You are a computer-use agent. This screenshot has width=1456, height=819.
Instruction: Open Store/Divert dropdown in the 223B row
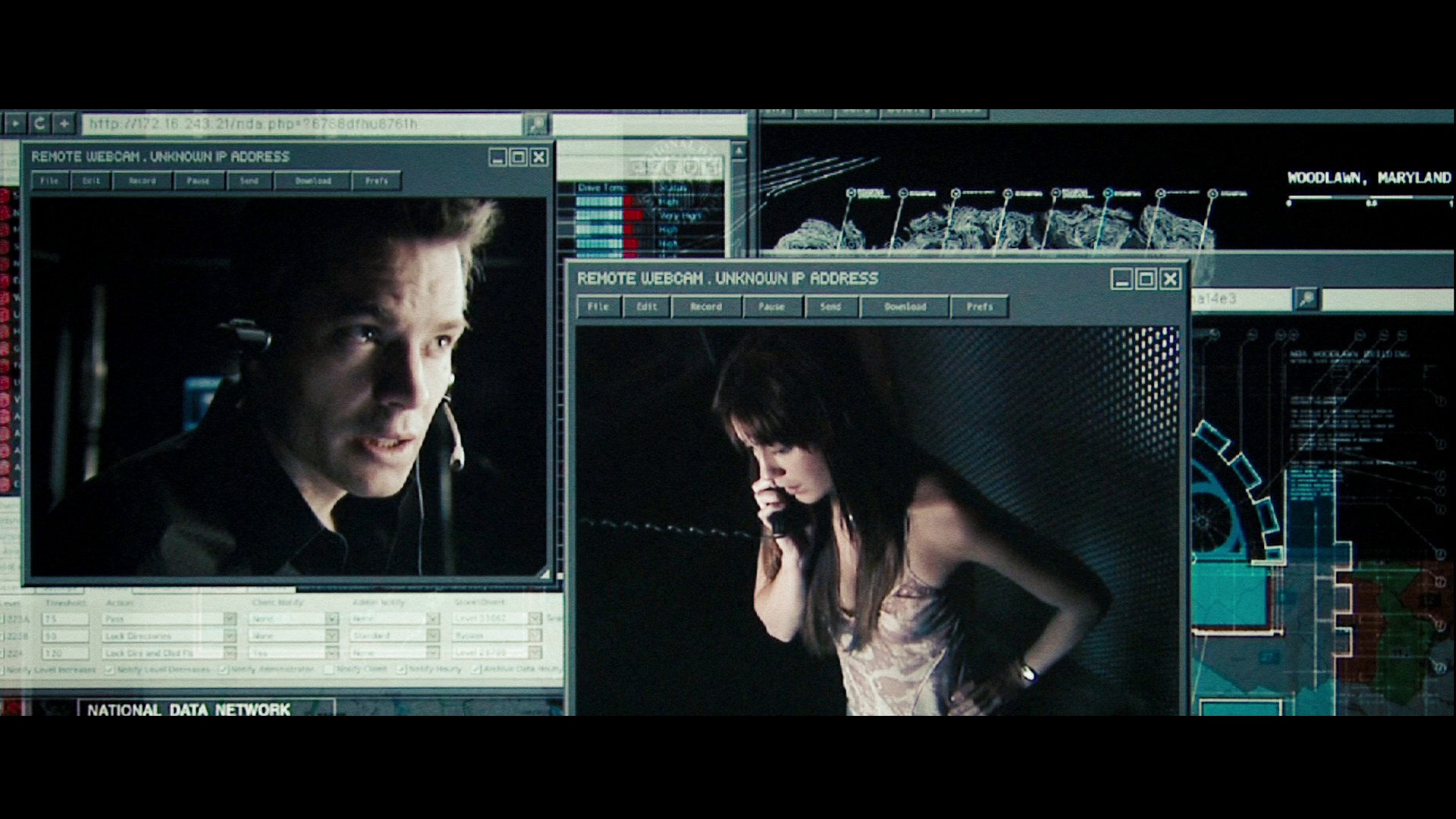point(497,635)
